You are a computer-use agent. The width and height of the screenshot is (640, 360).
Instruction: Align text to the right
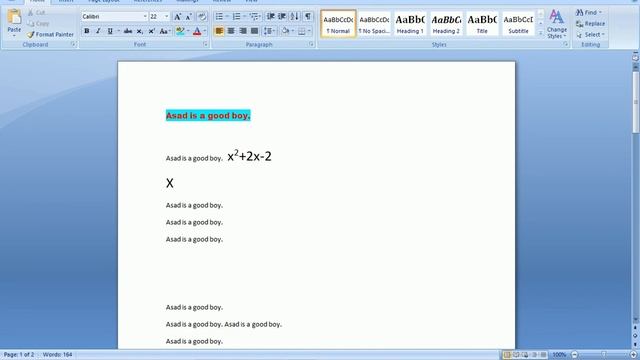(x=243, y=31)
